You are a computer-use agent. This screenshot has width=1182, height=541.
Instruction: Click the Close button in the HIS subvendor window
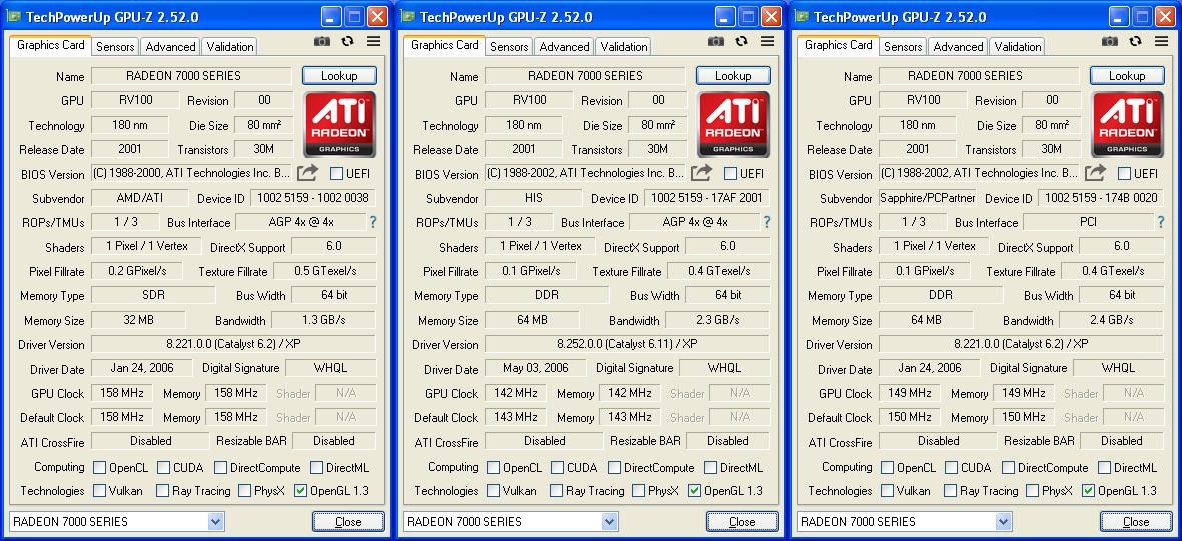(x=743, y=521)
